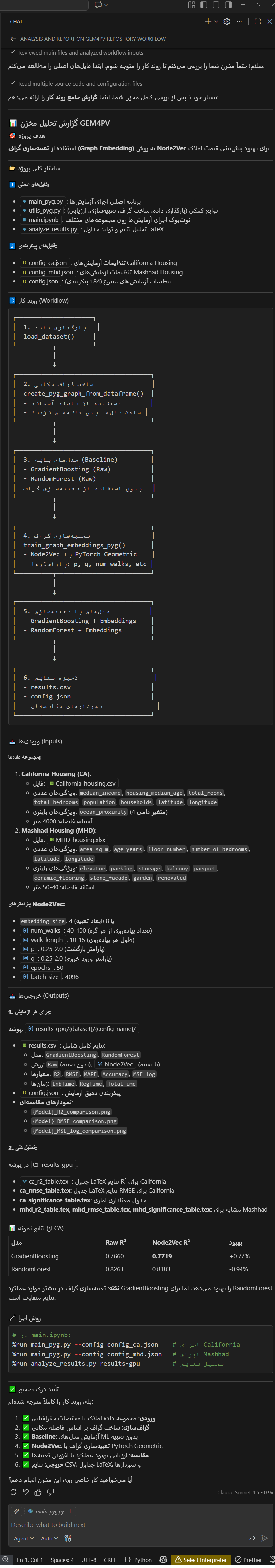Click the thumbs down feedback icon
This screenshot has height=1568, width=275.
click(x=50, y=1492)
